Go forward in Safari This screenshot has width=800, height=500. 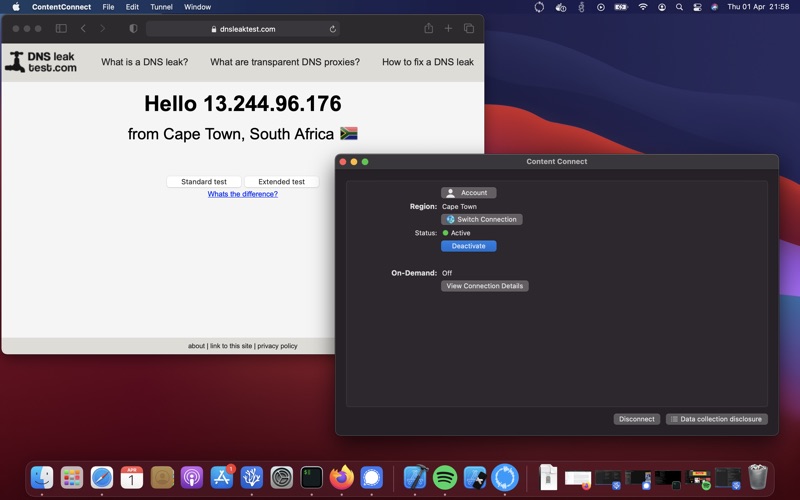pyautogui.click(x=103, y=29)
